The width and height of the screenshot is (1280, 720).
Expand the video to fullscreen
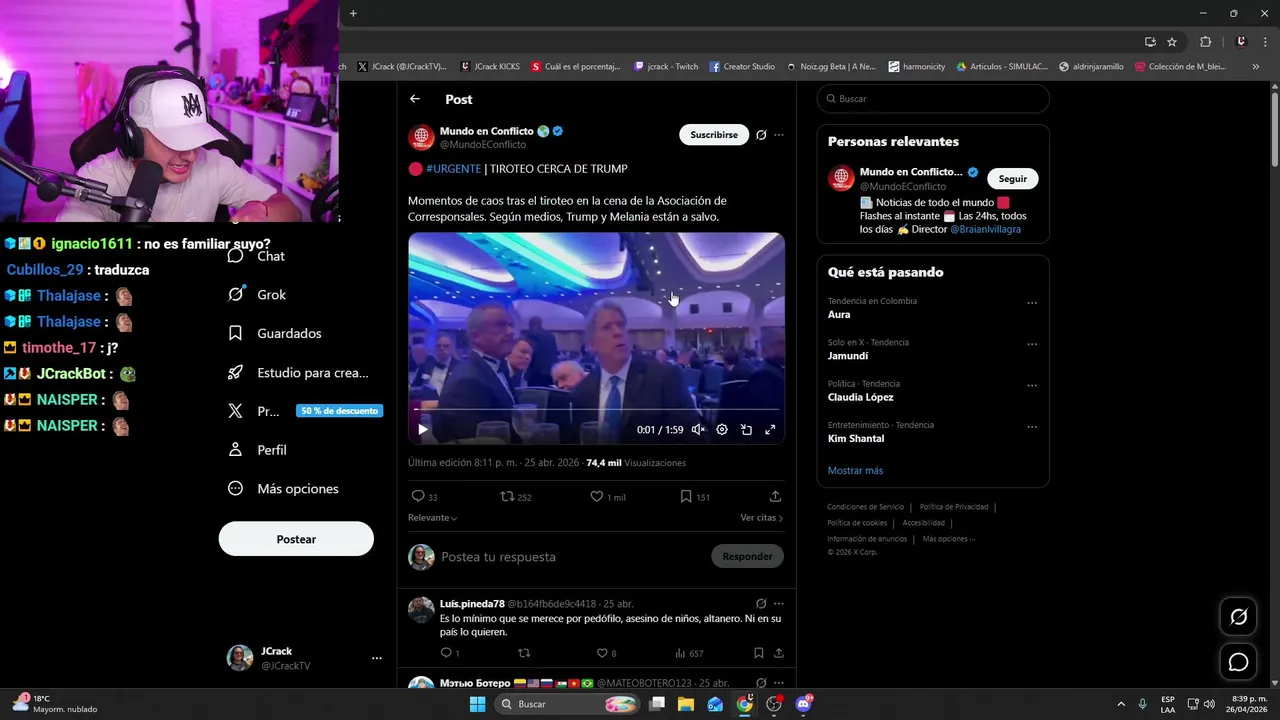(x=770, y=429)
